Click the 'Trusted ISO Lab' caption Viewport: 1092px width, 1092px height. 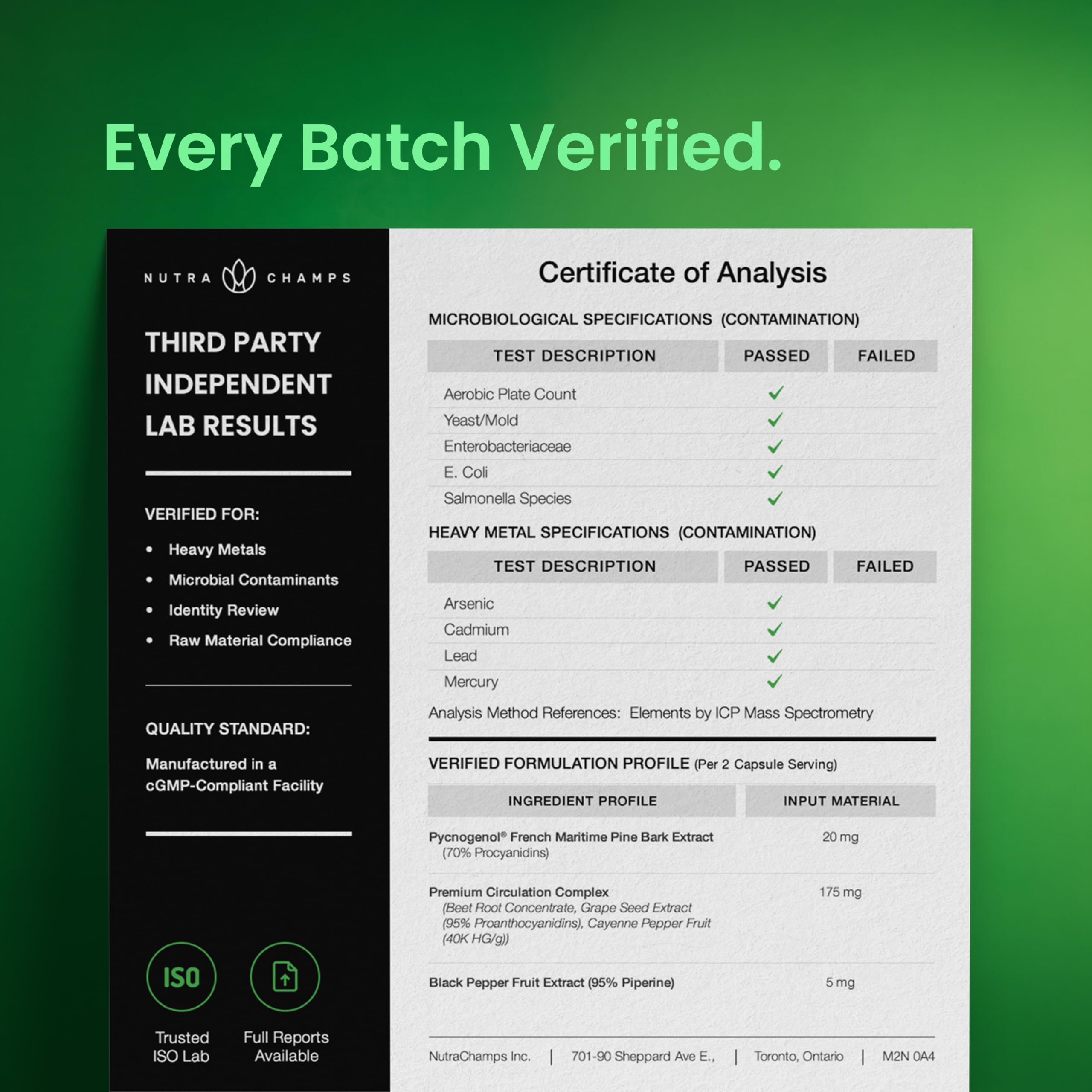[x=181, y=1047]
